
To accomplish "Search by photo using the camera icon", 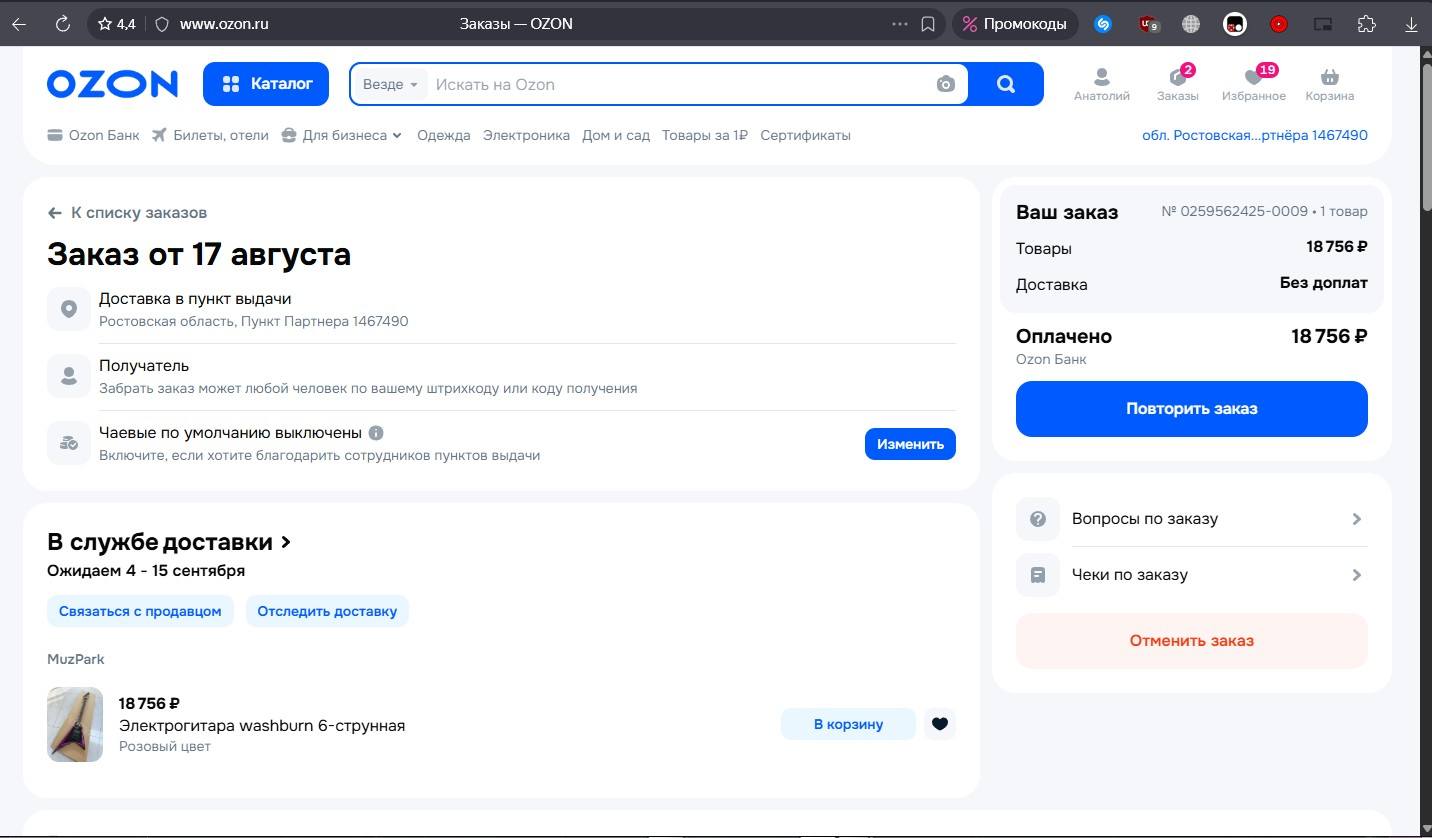I will click(946, 85).
